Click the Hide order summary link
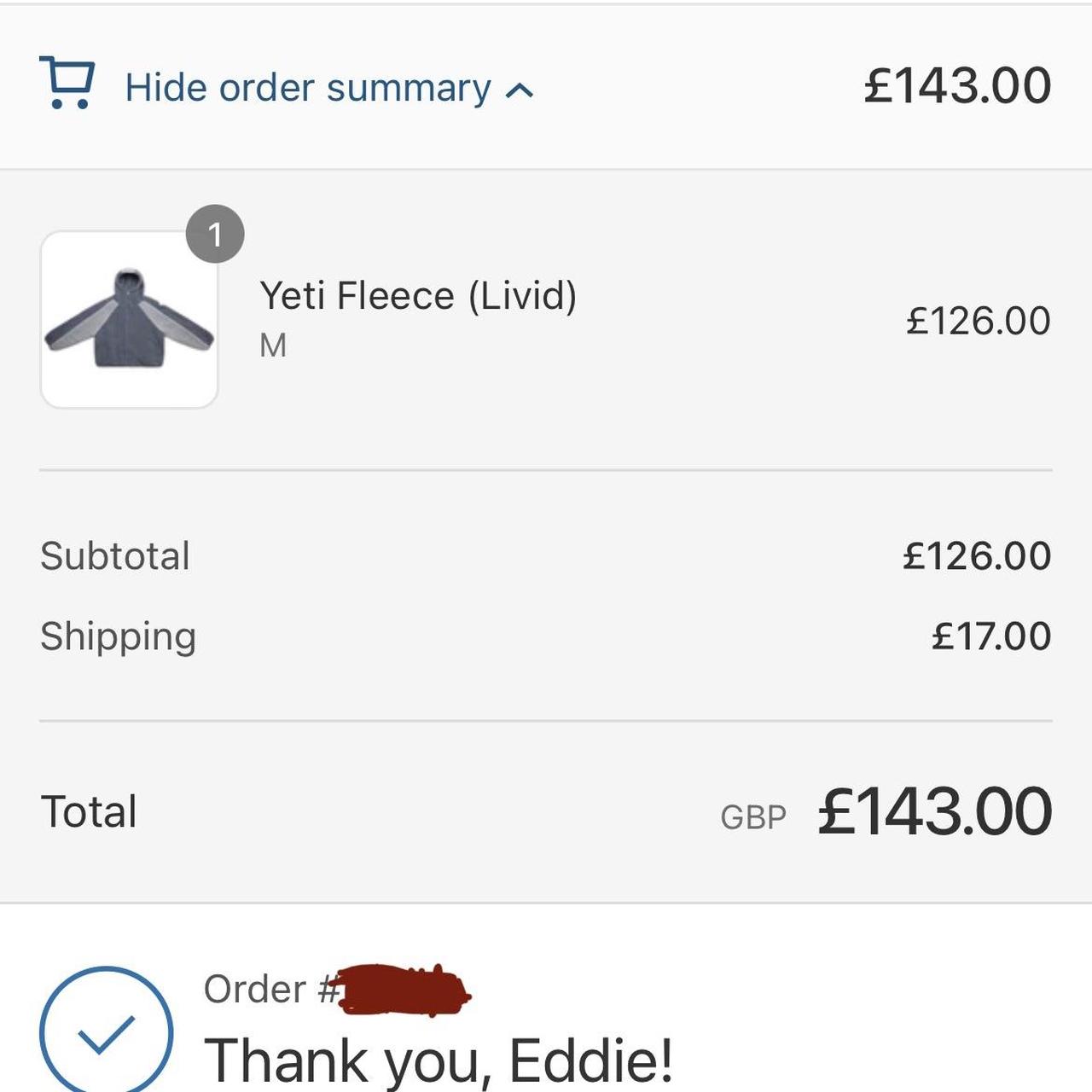This screenshot has height=1092, width=1092. tap(307, 86)
